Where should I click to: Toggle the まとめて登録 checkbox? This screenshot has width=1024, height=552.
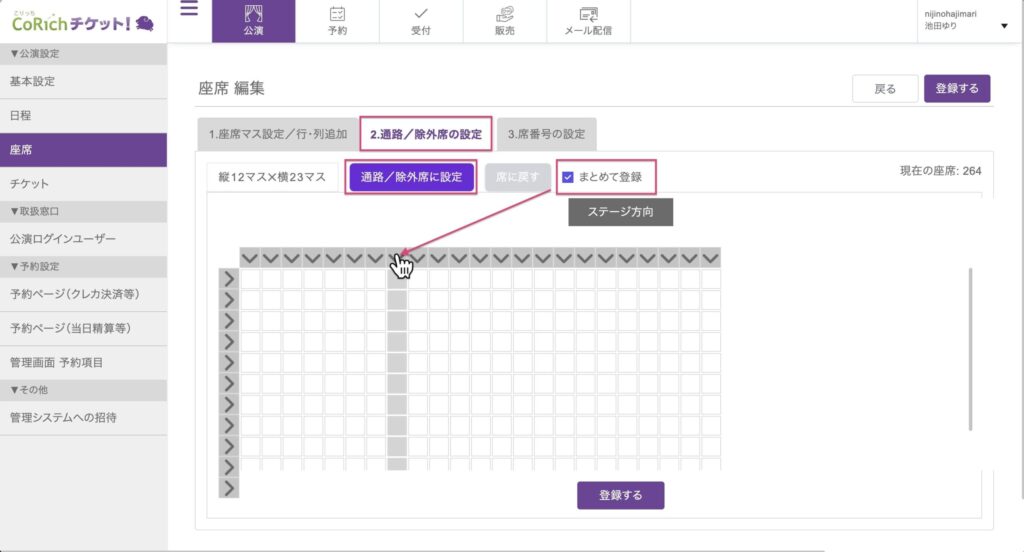[568, 177]
